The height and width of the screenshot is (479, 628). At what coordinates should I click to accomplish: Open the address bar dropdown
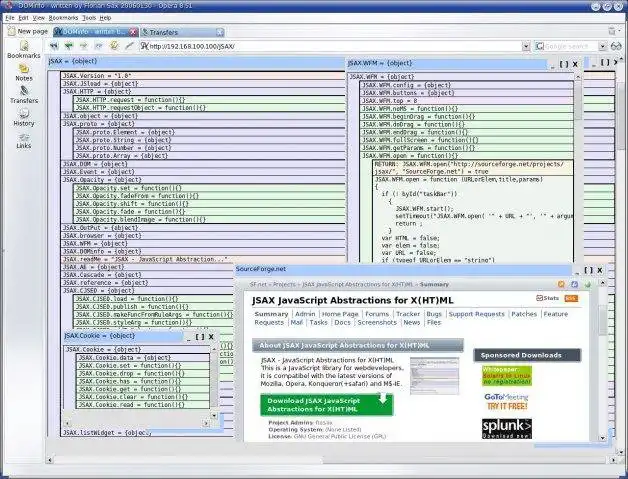click(x=526, y=46)
